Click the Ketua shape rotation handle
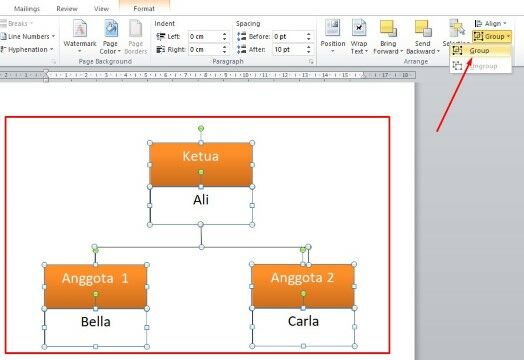524x360 pixels. tap(201, 128)
